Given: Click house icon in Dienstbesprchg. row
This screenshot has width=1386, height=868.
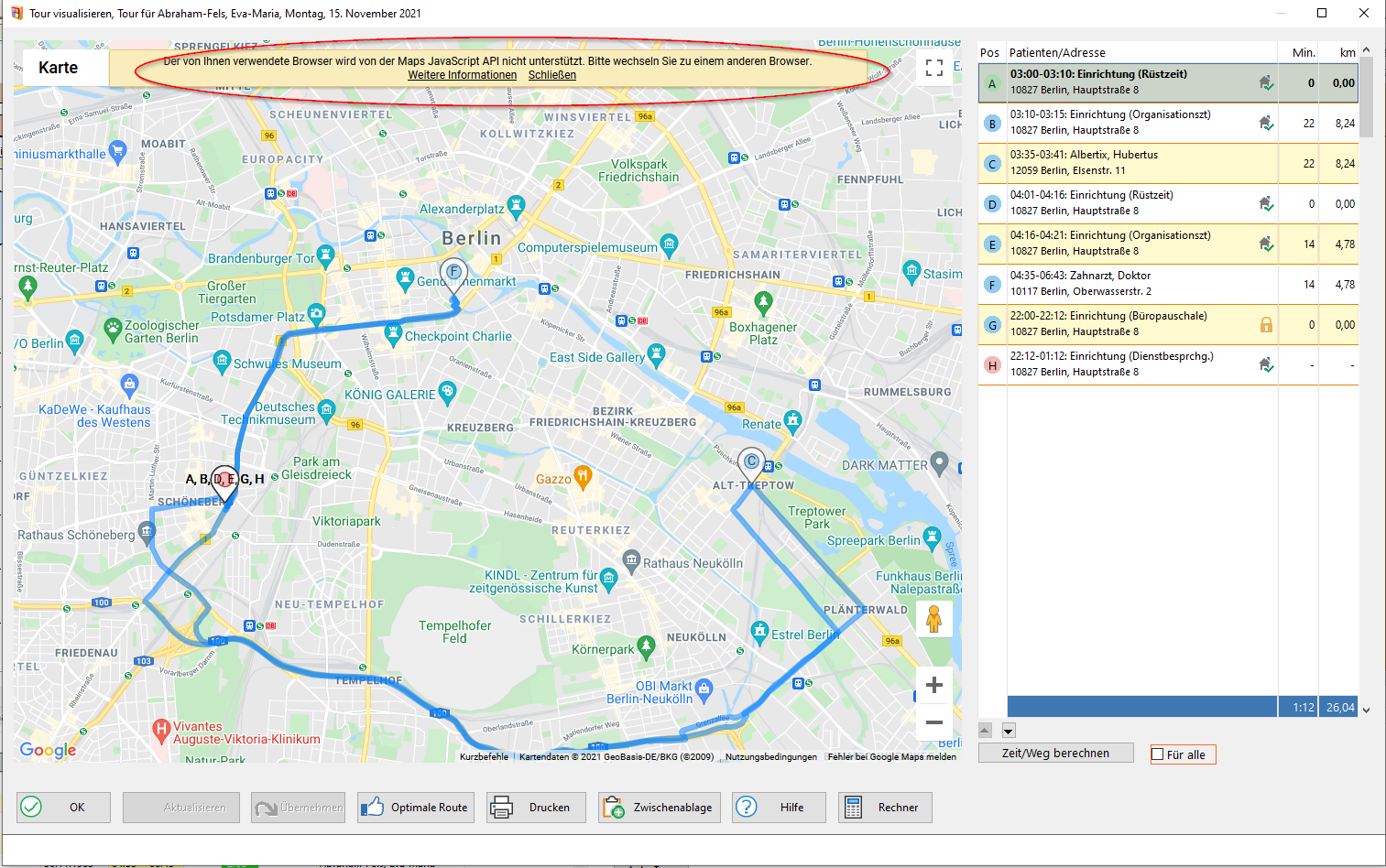Looking at the screenshot, I should pyautogui.click(x=1266, y=364).
